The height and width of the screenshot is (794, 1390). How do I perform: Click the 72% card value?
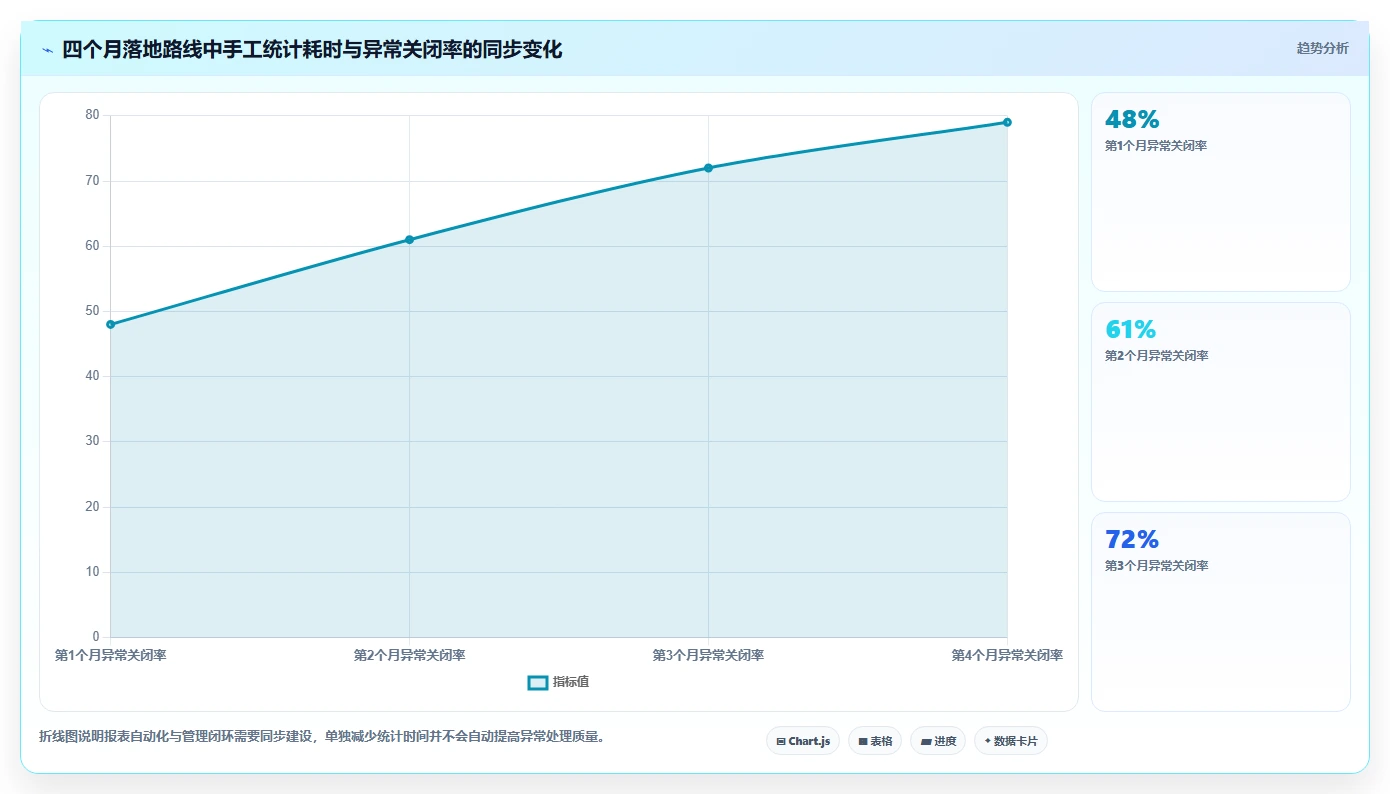coord(1132,540)
